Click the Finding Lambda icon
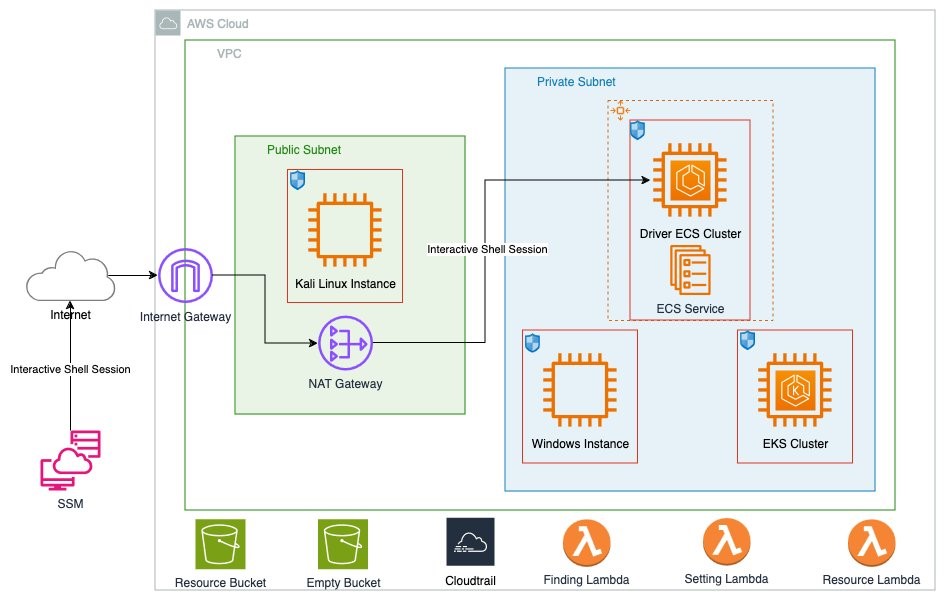 [586, 543]
